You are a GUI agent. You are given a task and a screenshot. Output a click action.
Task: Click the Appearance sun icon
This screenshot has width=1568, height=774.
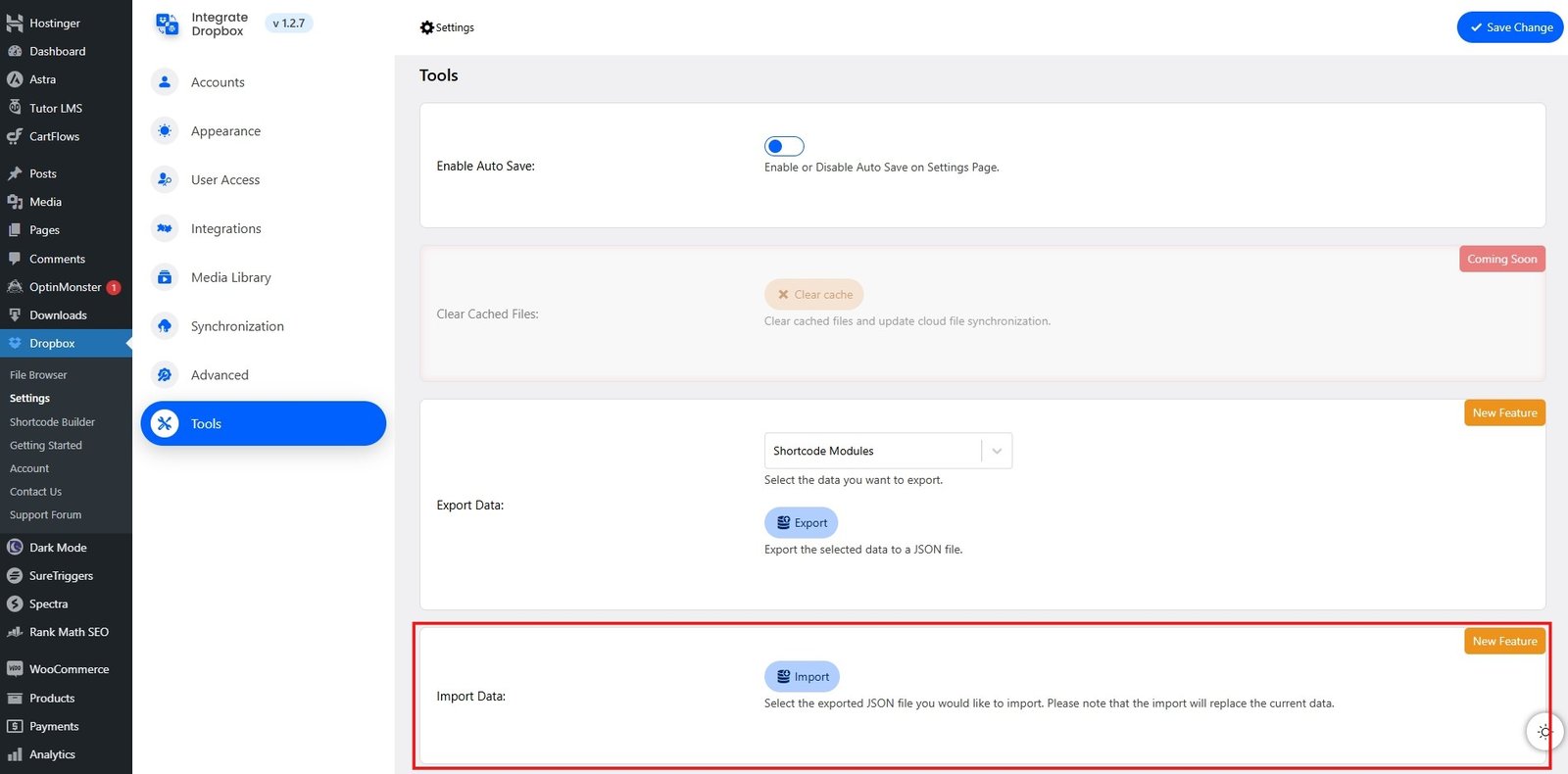[x=165, y=131]
